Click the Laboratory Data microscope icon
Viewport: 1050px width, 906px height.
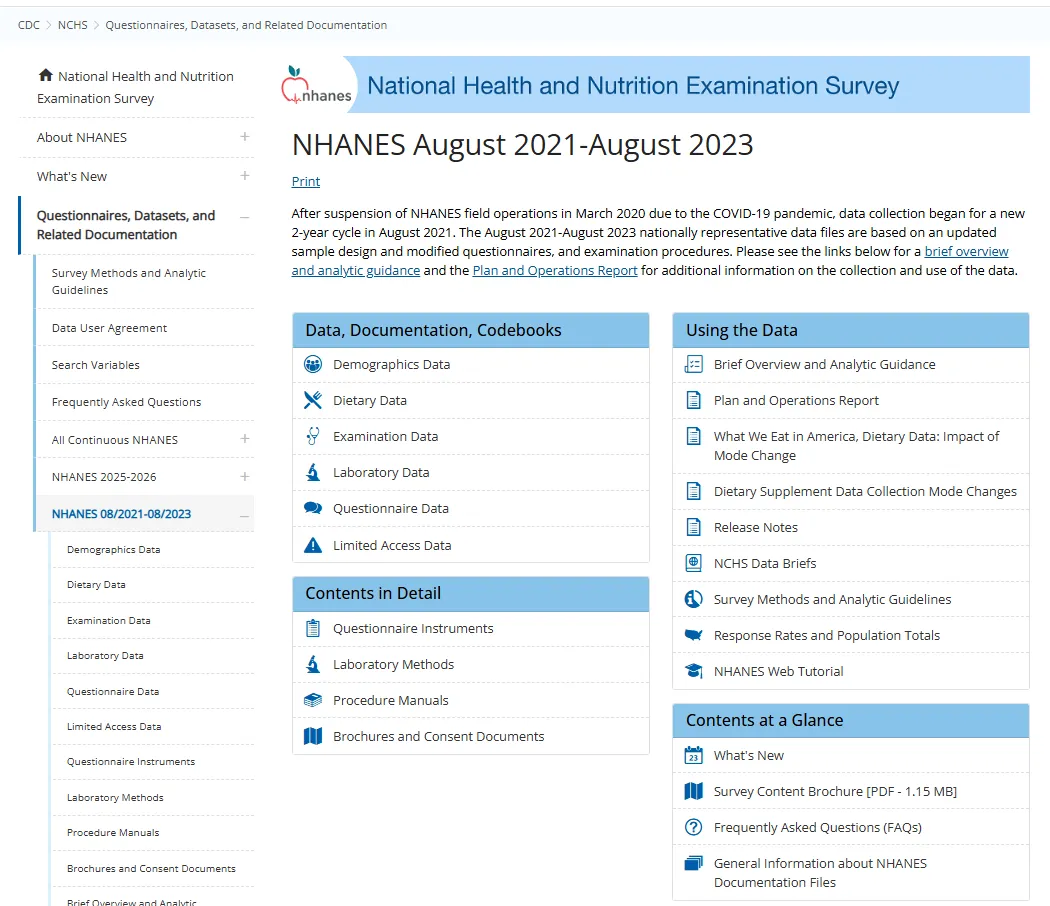tap(313, 473)
